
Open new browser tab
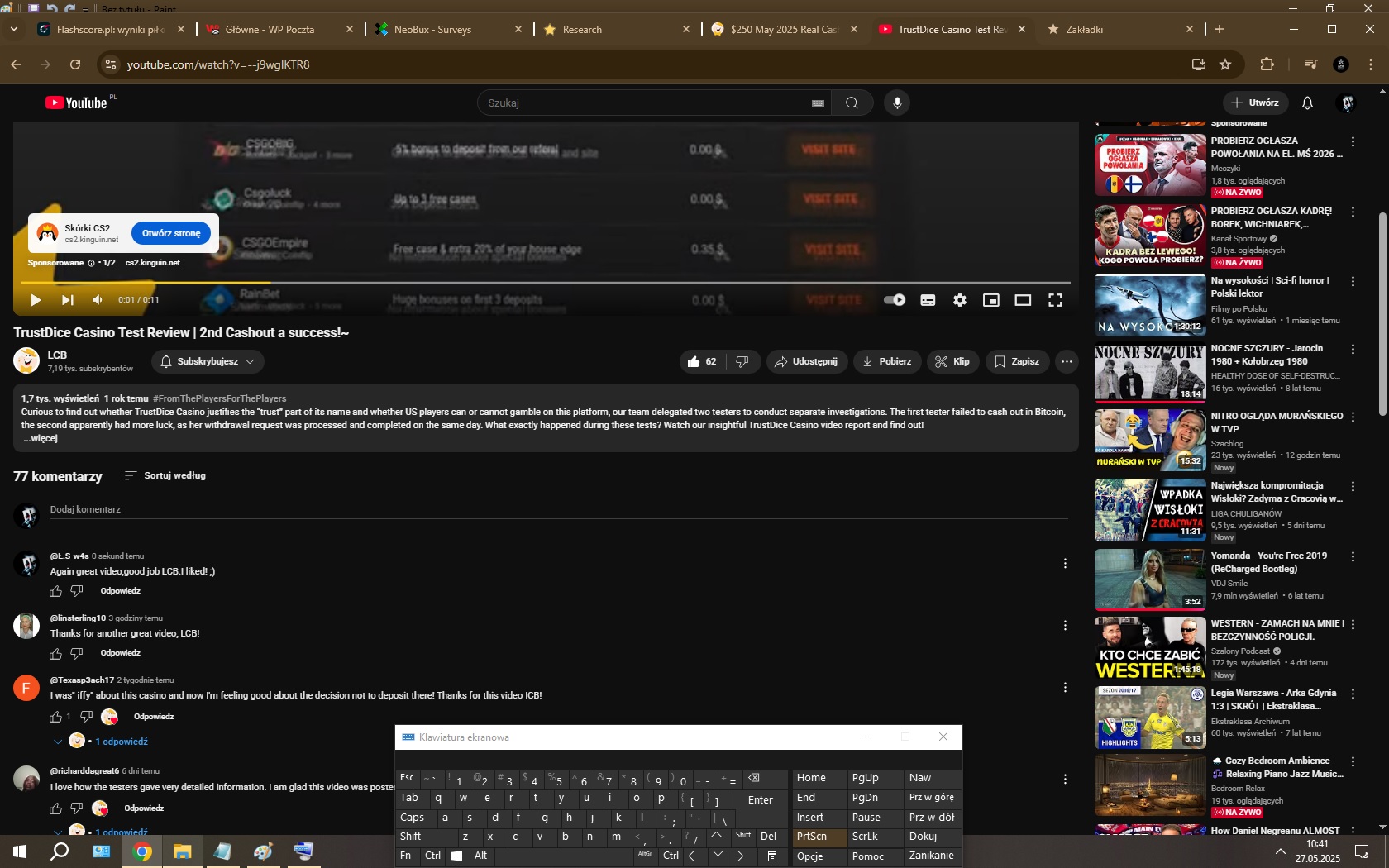(1219, 29)
